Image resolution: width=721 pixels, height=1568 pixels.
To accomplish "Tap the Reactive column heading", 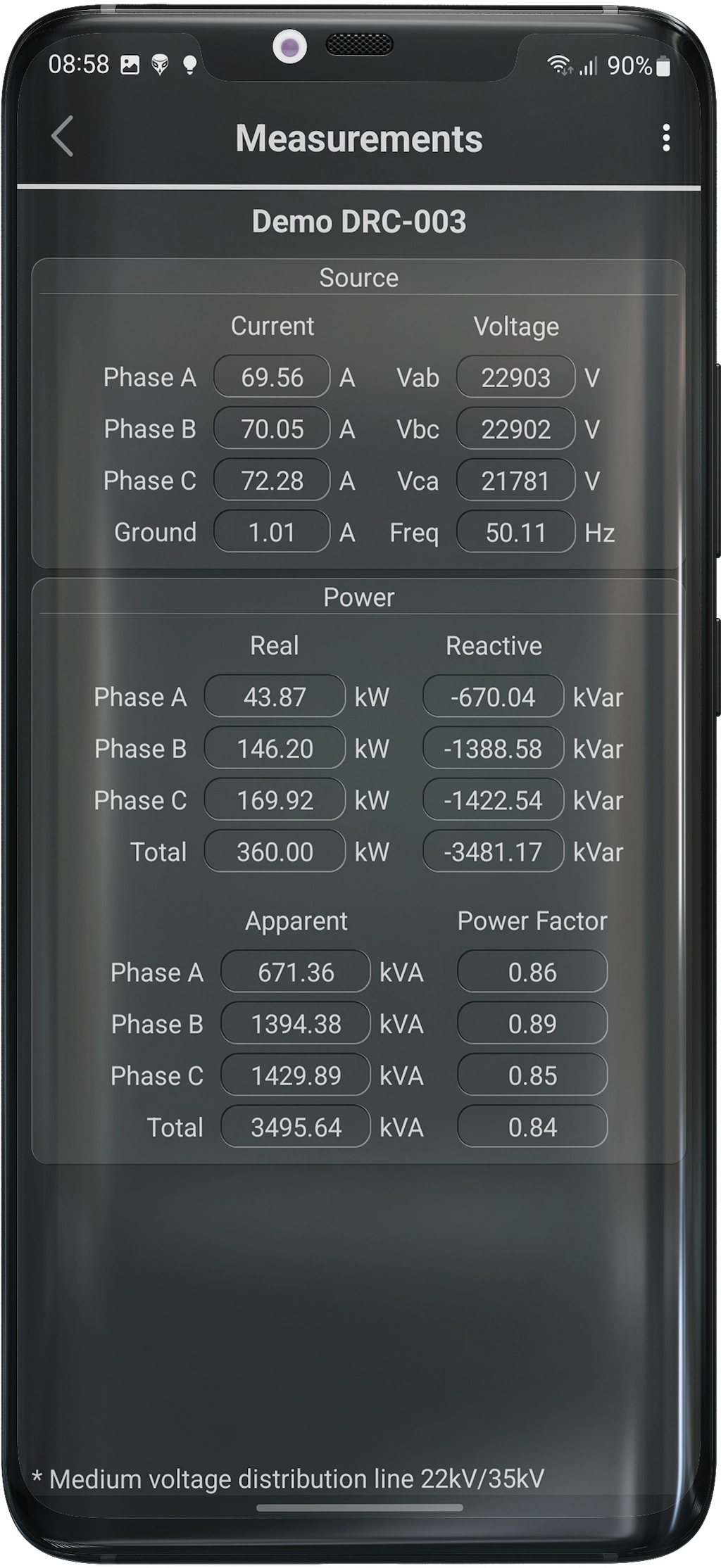I will click(x=494, y=645).
